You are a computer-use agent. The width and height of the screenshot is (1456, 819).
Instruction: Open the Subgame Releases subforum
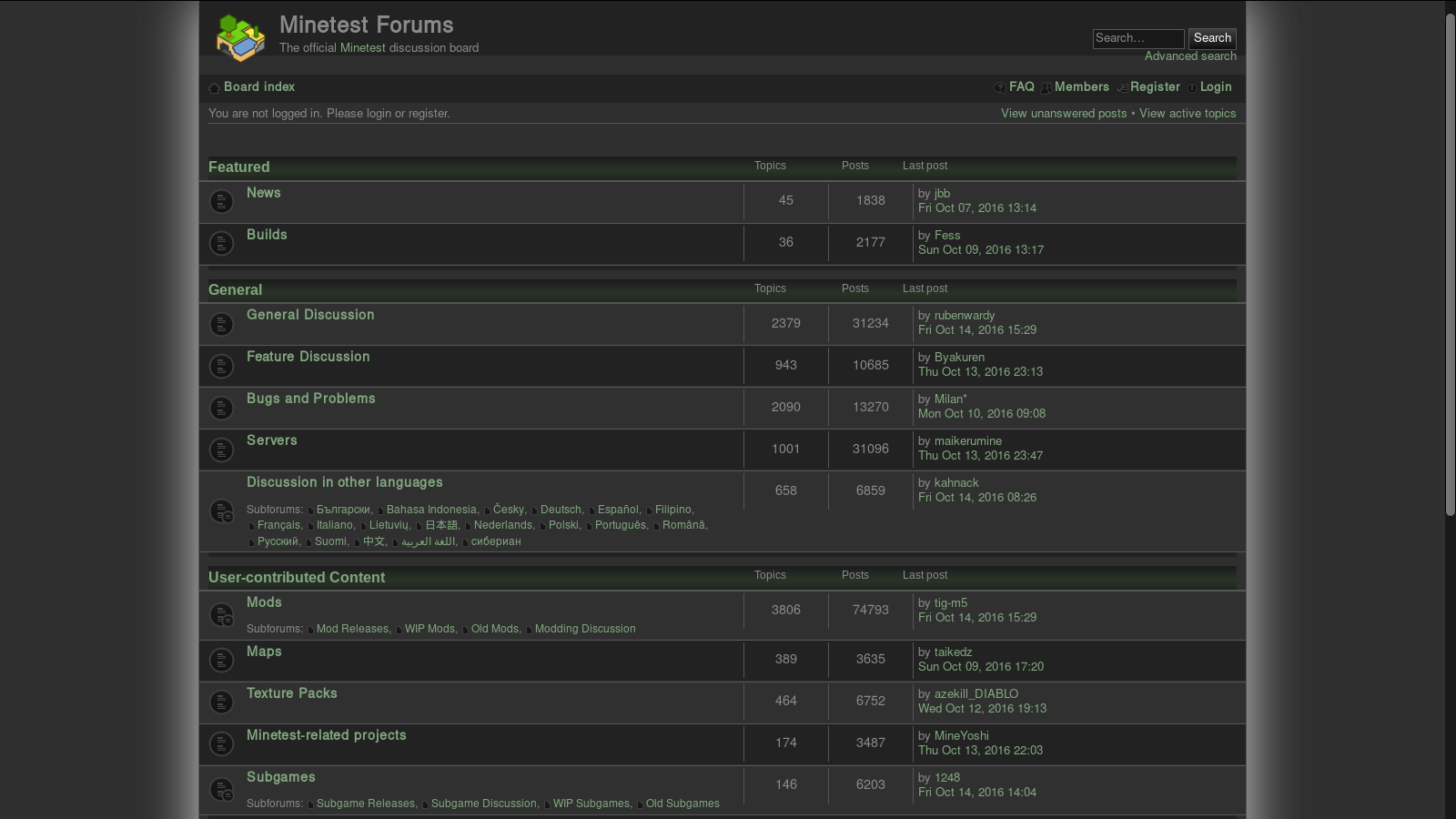pyautogui.click(x=366, y=804)
